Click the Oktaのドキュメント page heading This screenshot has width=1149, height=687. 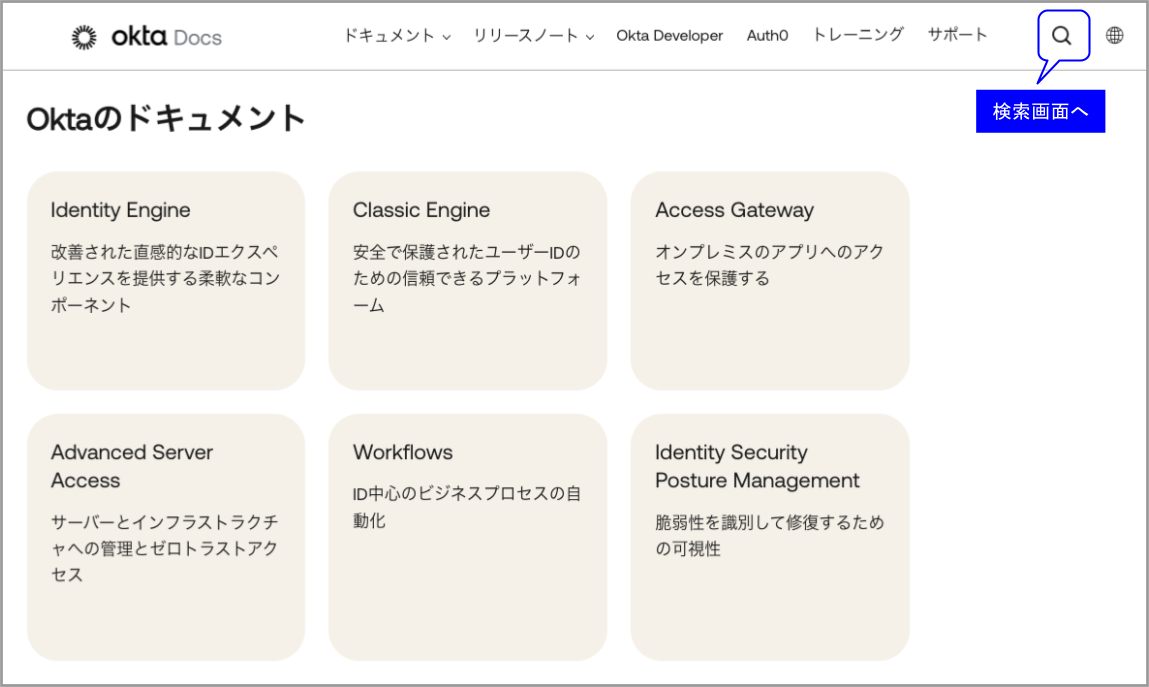[x=166, y=117]
